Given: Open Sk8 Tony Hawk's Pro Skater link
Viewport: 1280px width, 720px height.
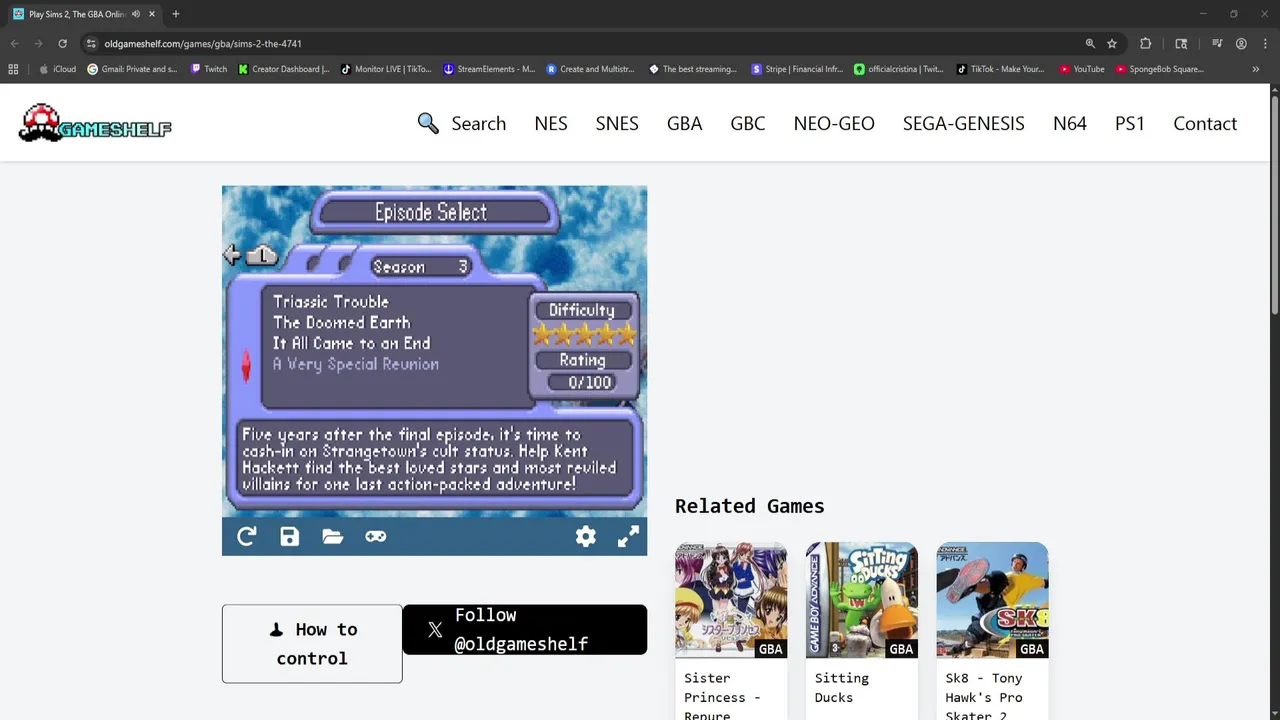Looking at the screenshot, I should [984, 695].
